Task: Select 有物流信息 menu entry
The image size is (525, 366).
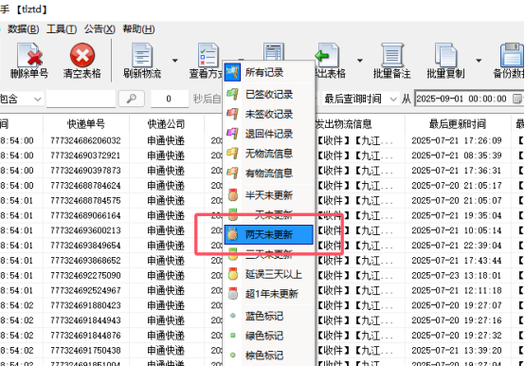Action: (269, 173)
